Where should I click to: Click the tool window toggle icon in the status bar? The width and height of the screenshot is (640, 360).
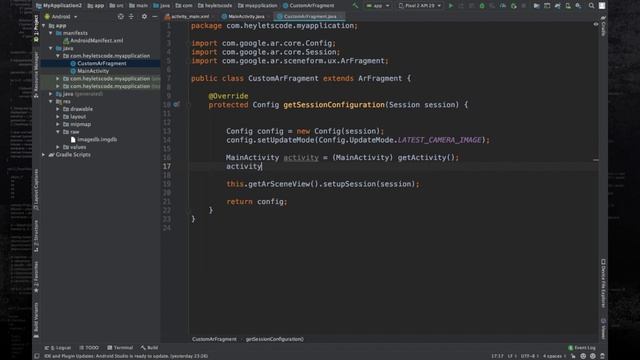point(37,356)
